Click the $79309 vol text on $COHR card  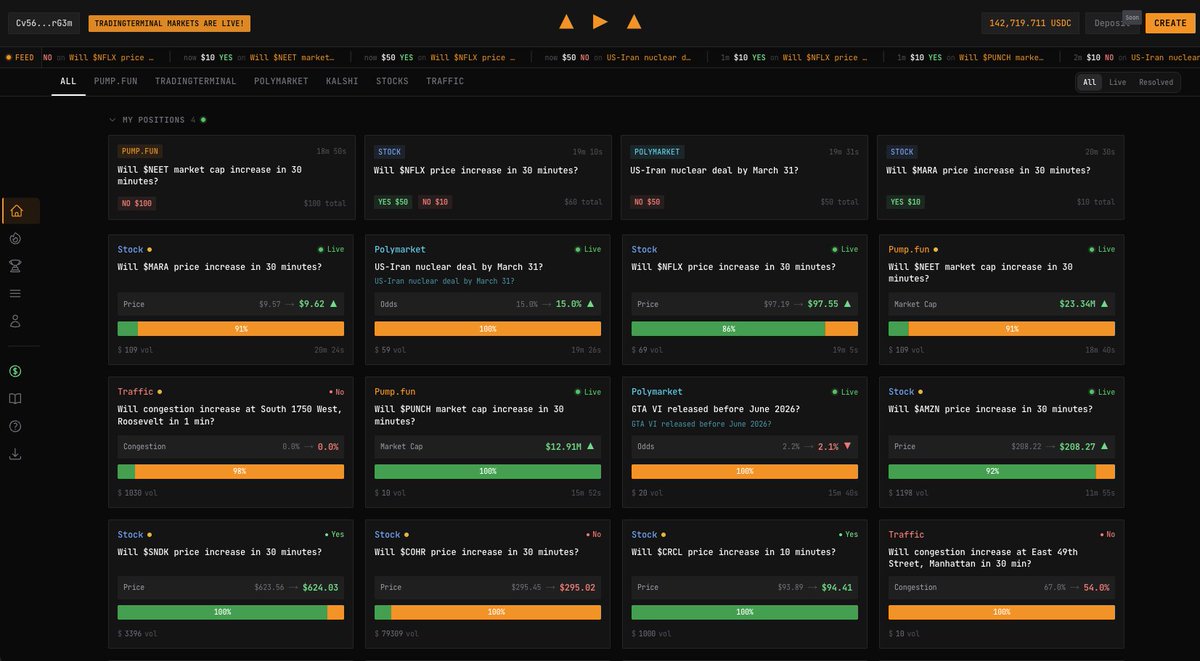pyautogui.click(x=397, y=634)
